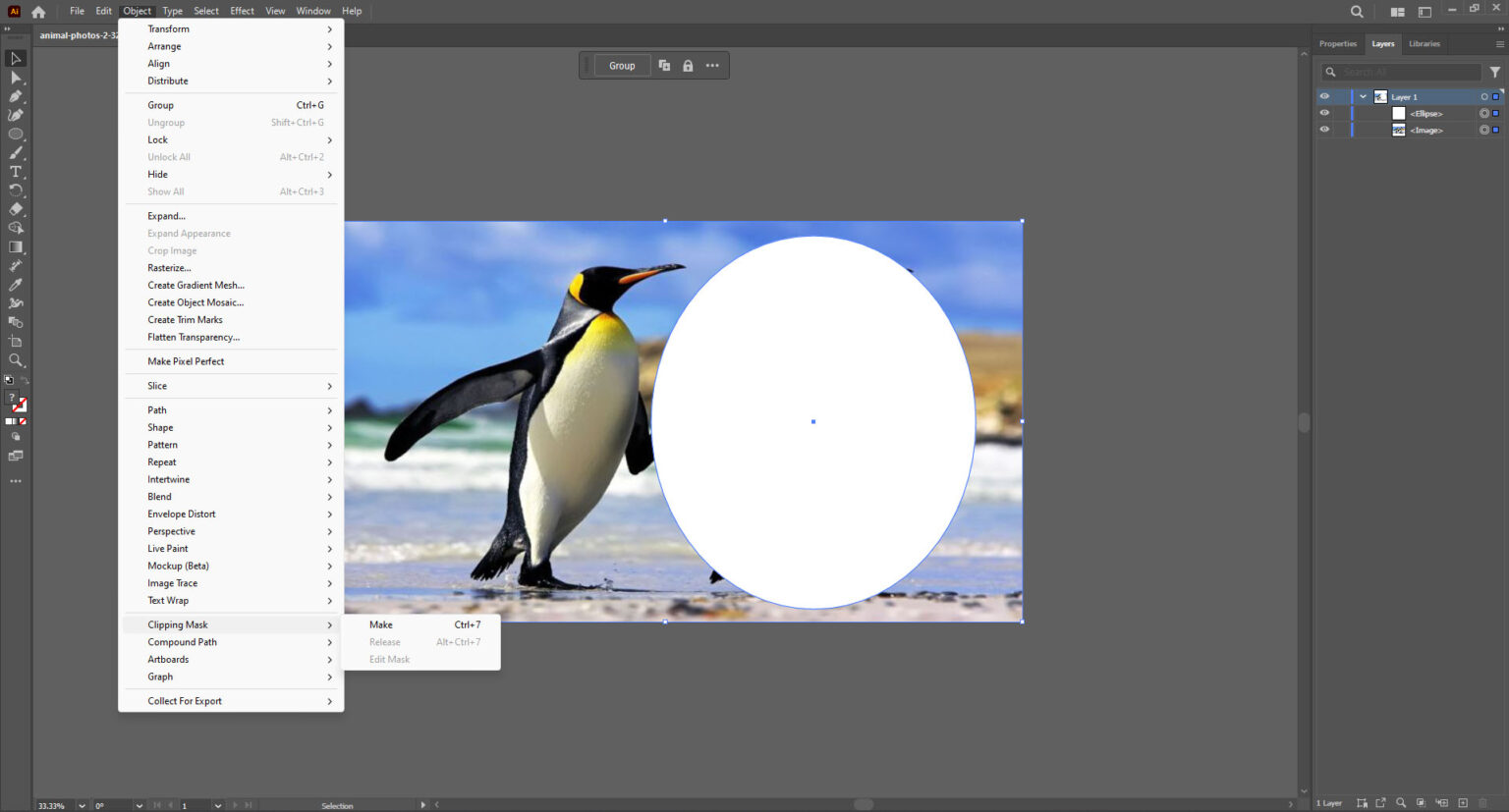1509x812 pixels.
Task: Pick the Type tool
Action: (x=16, y=171)
